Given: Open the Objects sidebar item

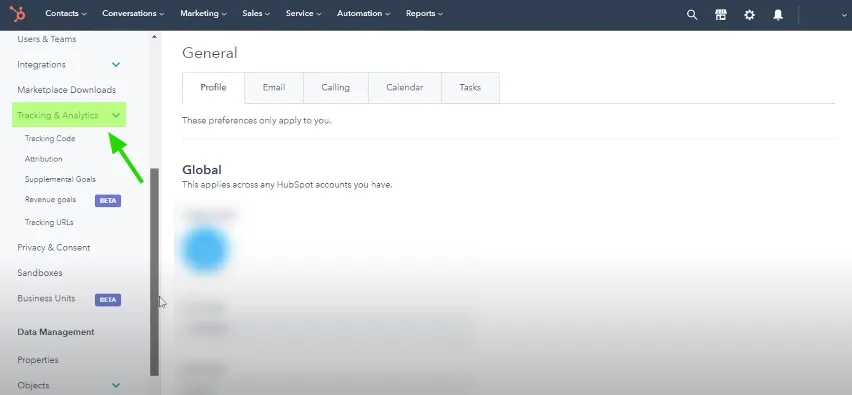Looking at the screenshot, I should pyautogui.click(x=33, y=385).
